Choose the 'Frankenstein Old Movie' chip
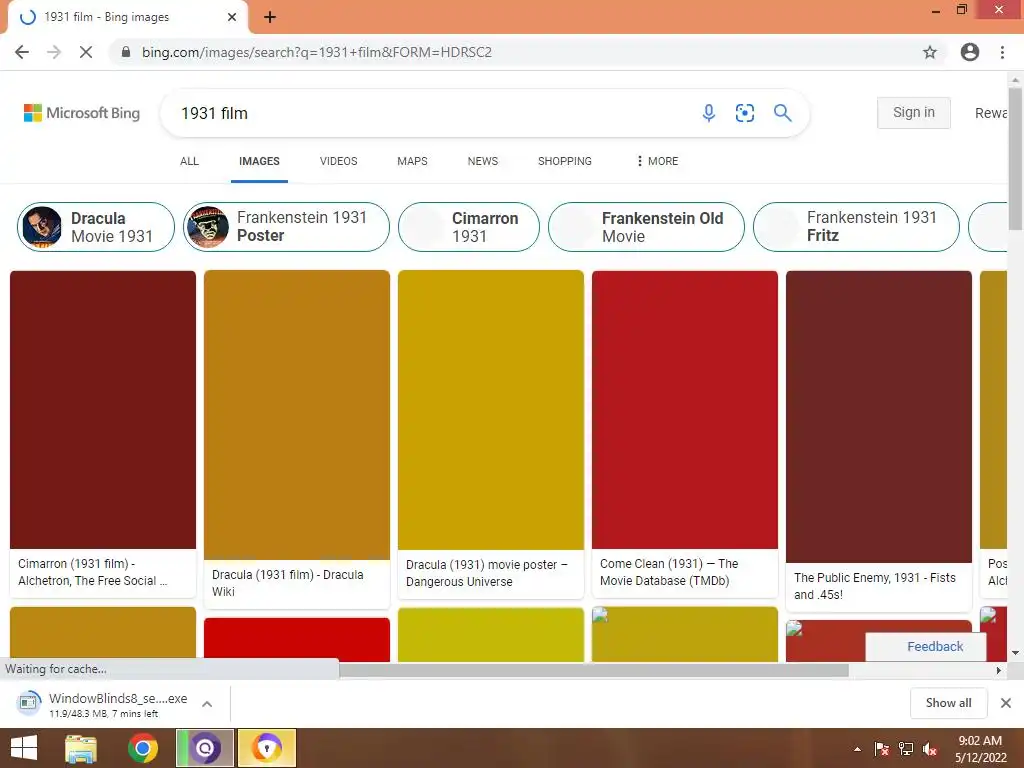 coord(647,227)
